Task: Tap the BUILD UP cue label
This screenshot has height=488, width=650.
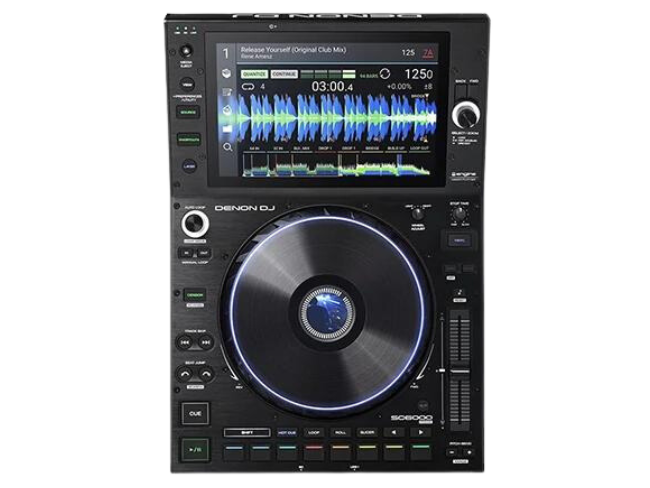Action: click(x=396, y=148)
